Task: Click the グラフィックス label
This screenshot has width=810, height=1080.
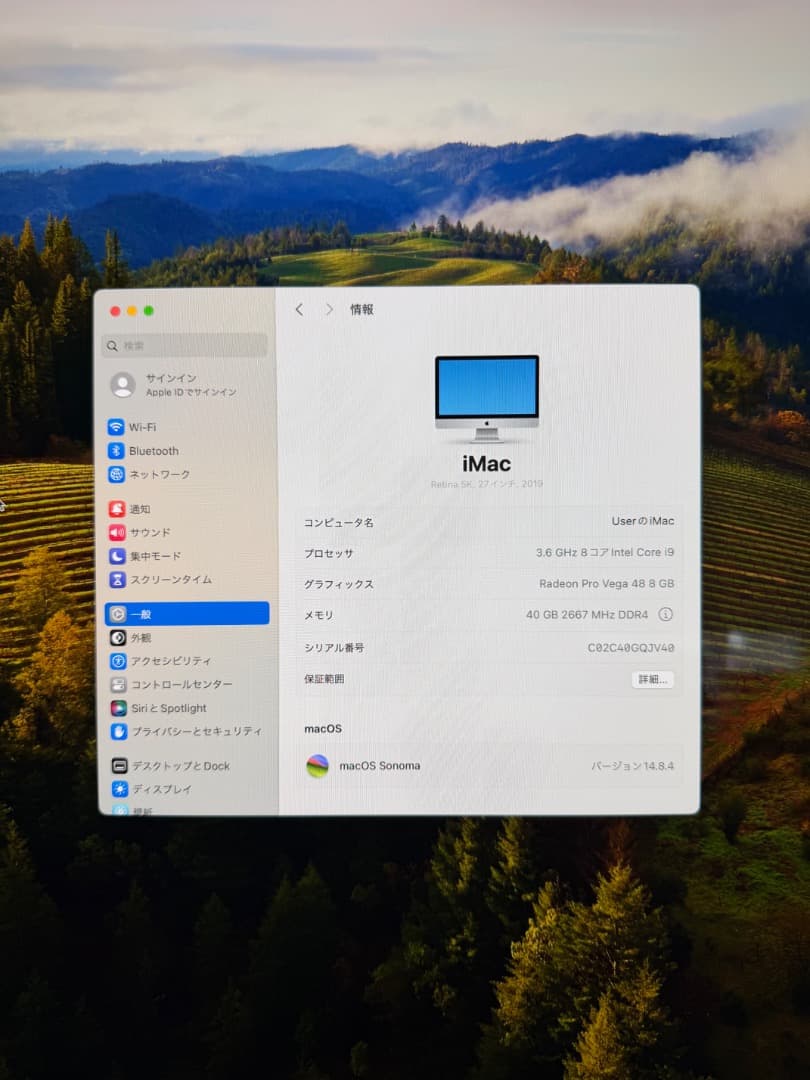Action: coord(339,584)
